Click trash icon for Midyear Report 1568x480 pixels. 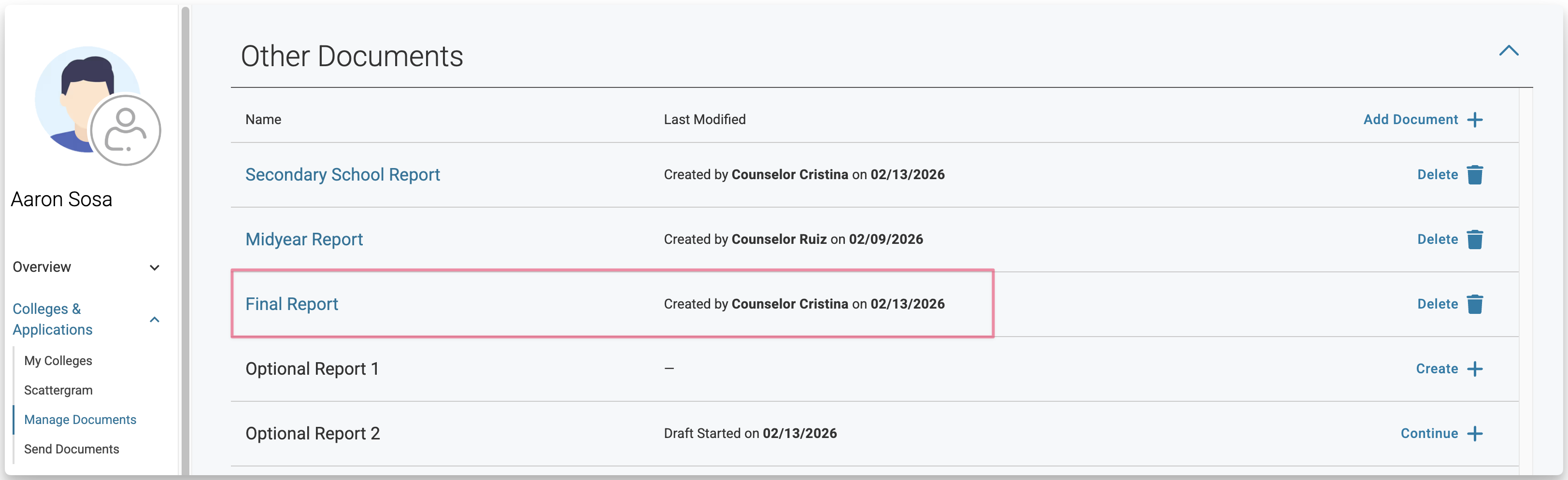pos(1474,240)
